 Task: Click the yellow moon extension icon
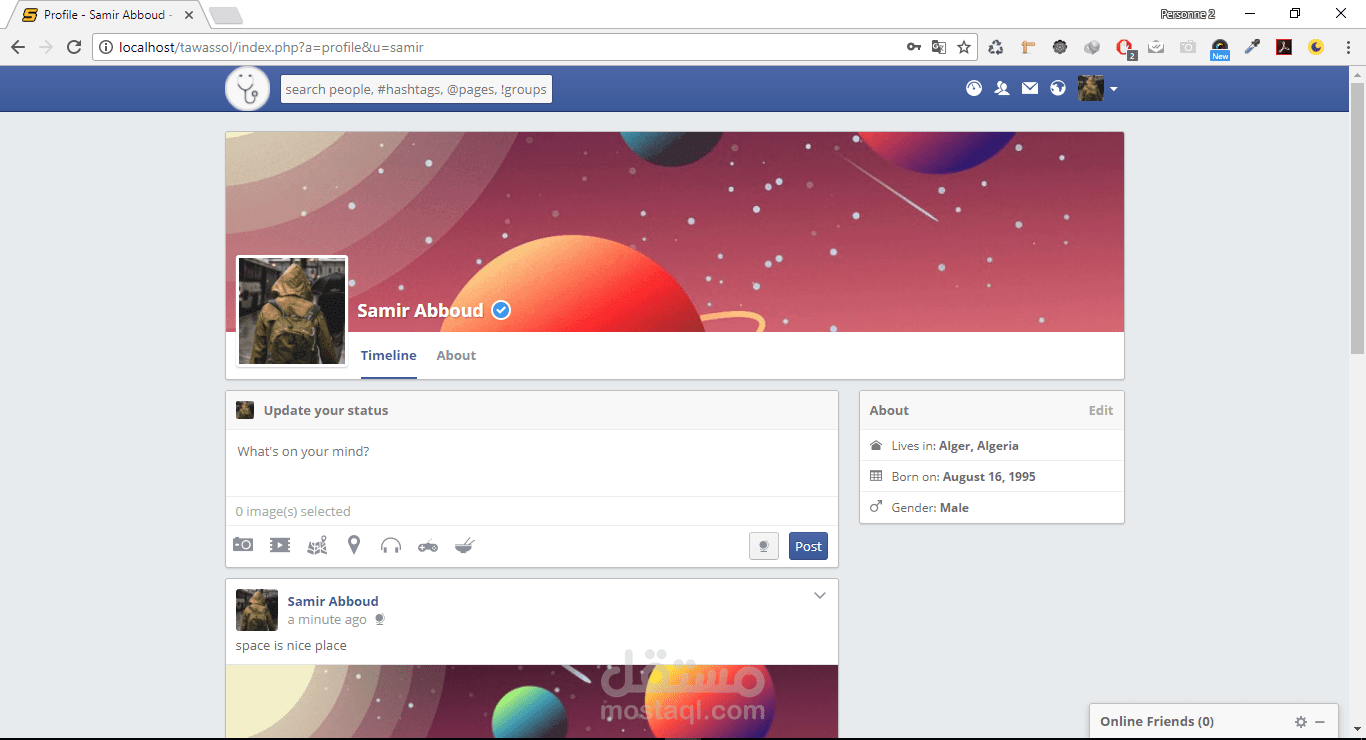coord(1316,47)
